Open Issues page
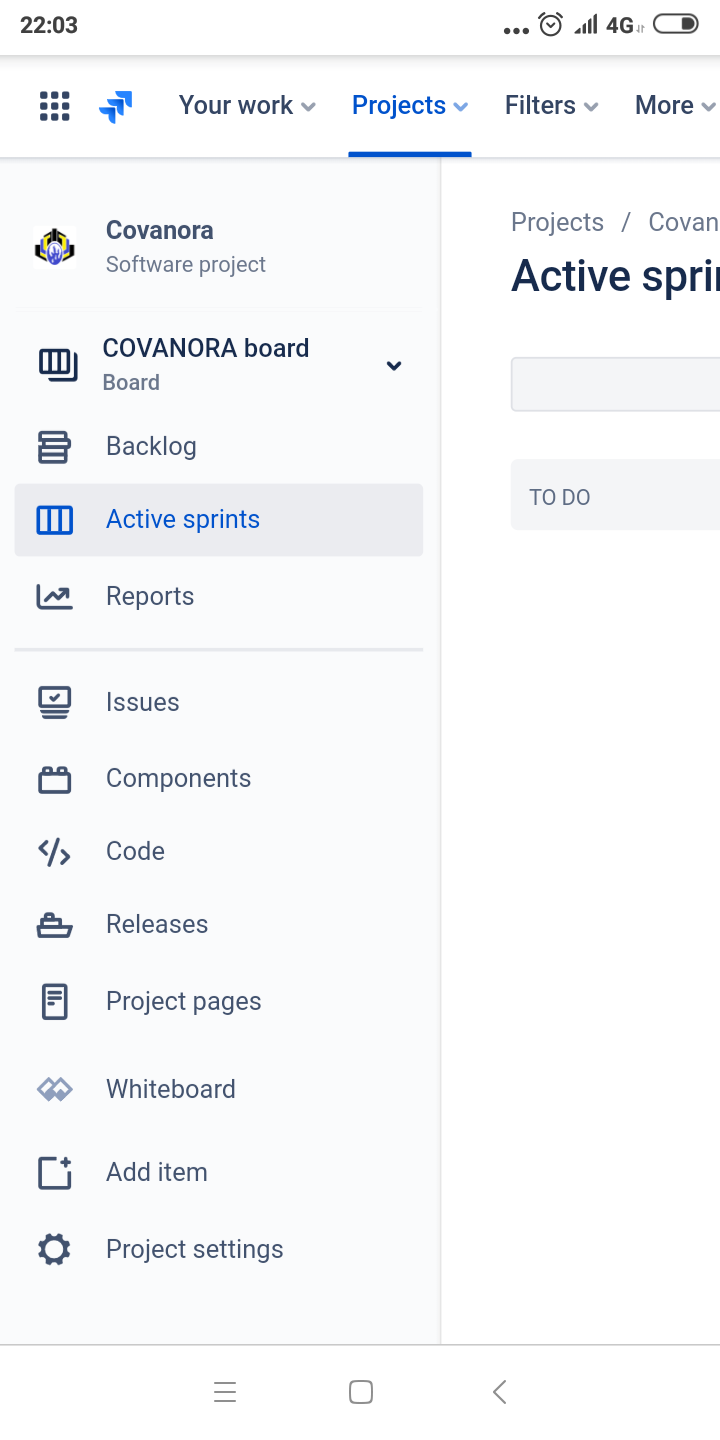The image size is (720, 1440). pyautogui.click(x=143, y=702)
